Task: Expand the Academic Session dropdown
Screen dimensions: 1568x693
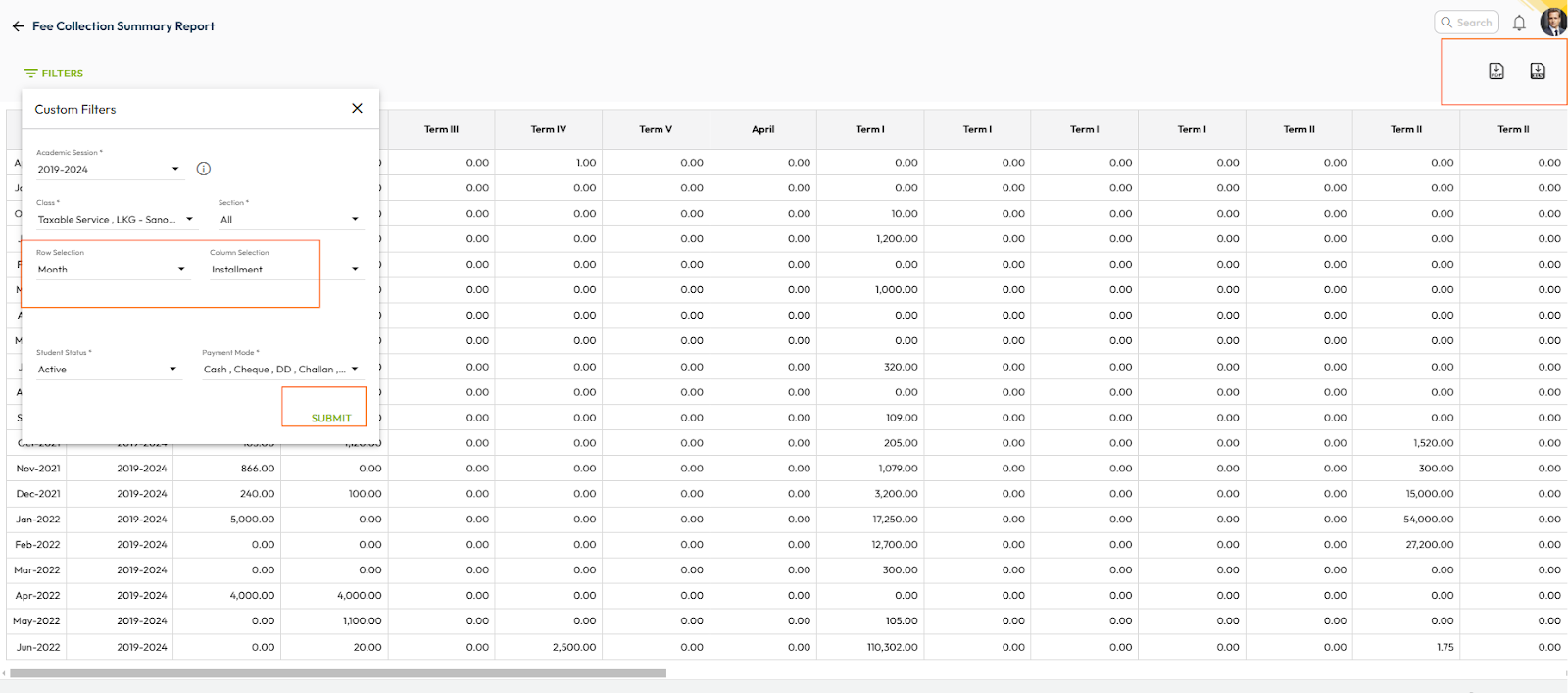Action: point(175,169)
